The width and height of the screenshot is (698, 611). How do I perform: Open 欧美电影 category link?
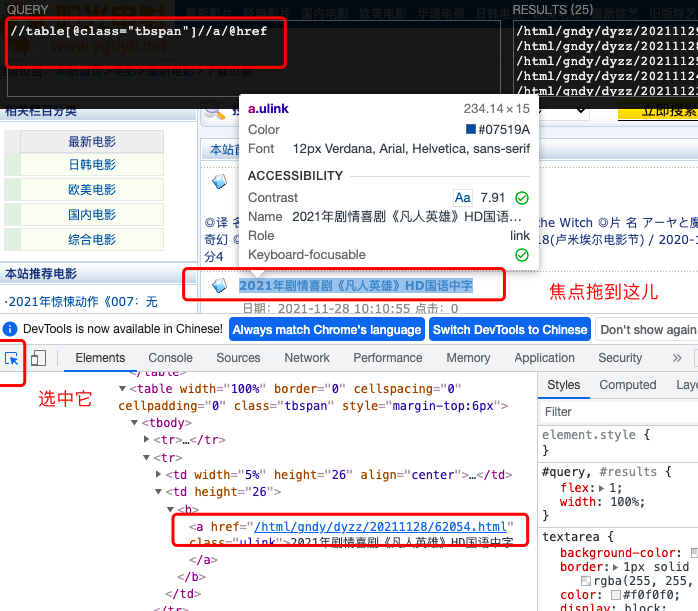(x=92, y=190)
